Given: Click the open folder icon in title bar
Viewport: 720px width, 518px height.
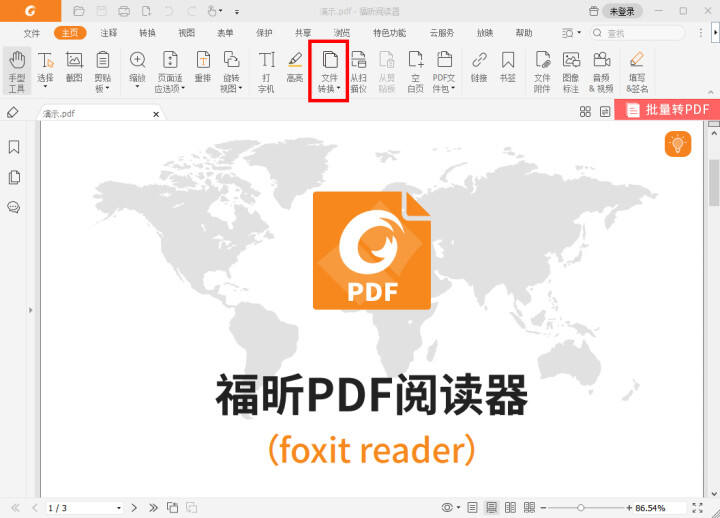Looking at the screenshot, I should pyautogui.click(x=79, y=11).
